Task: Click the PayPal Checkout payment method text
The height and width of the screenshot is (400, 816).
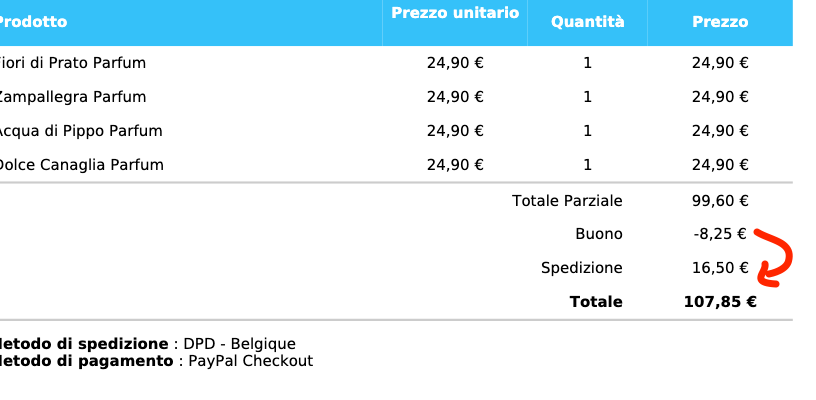Action: coord(251,361)
